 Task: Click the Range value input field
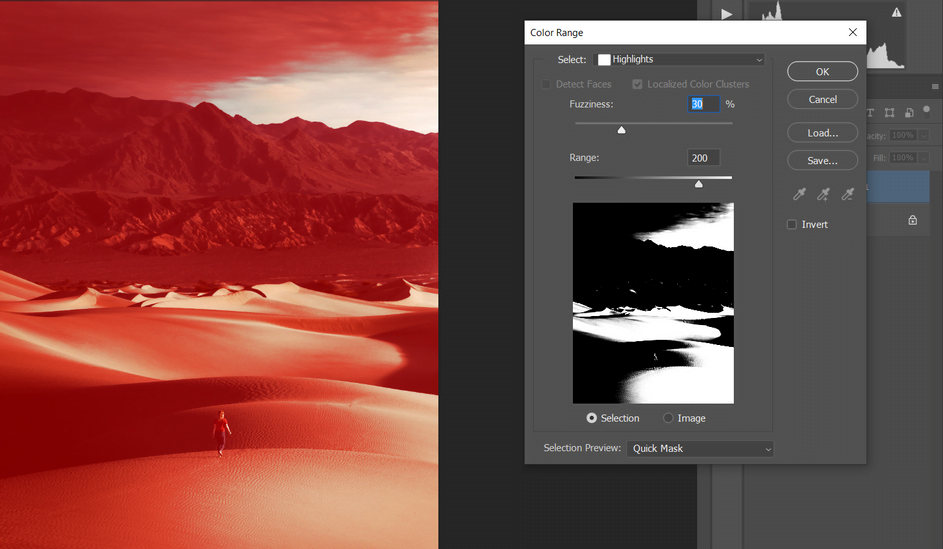tap(703, 158)
